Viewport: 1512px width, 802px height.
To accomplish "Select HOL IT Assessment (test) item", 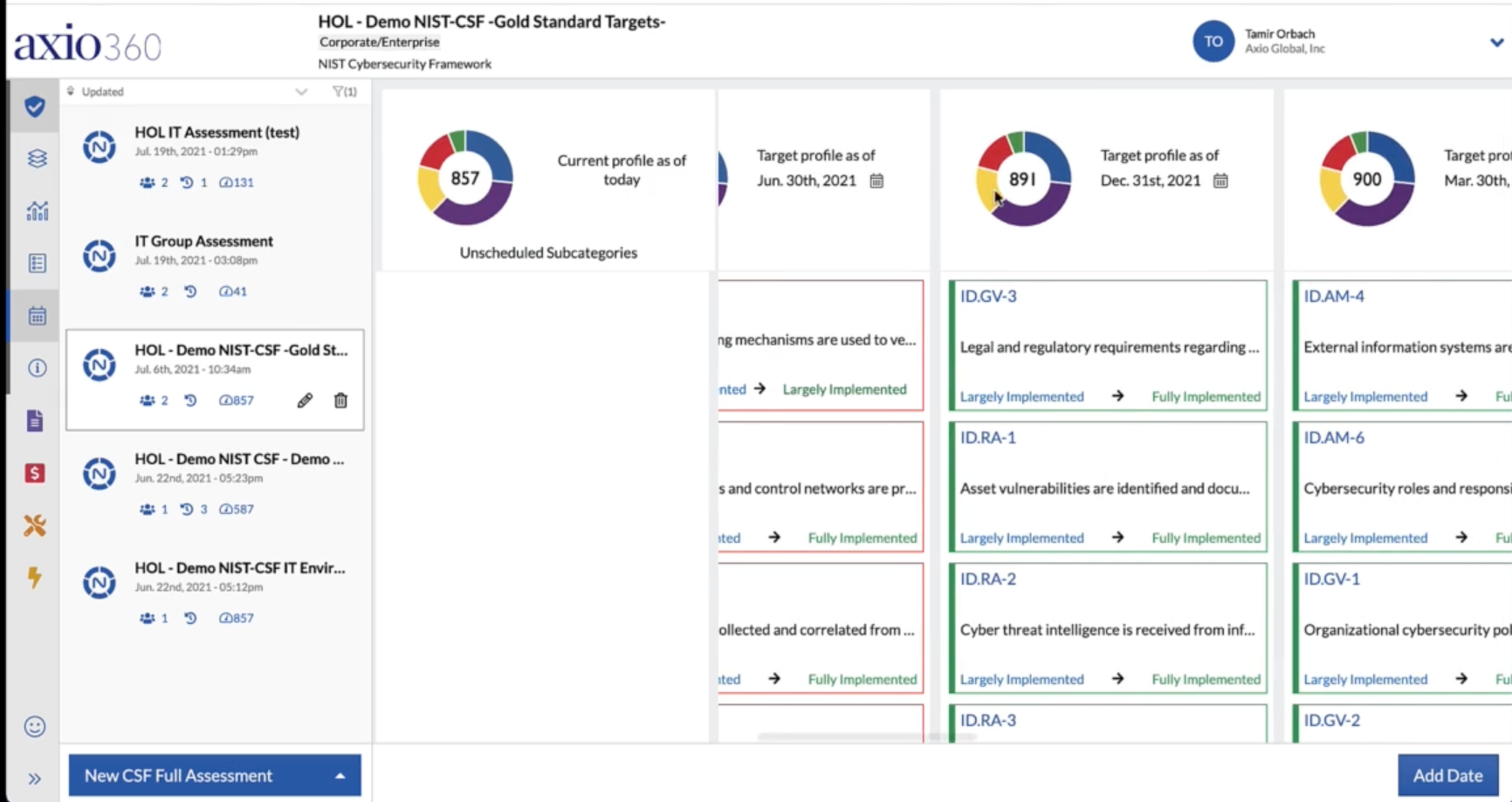I will tap(215, 157).
